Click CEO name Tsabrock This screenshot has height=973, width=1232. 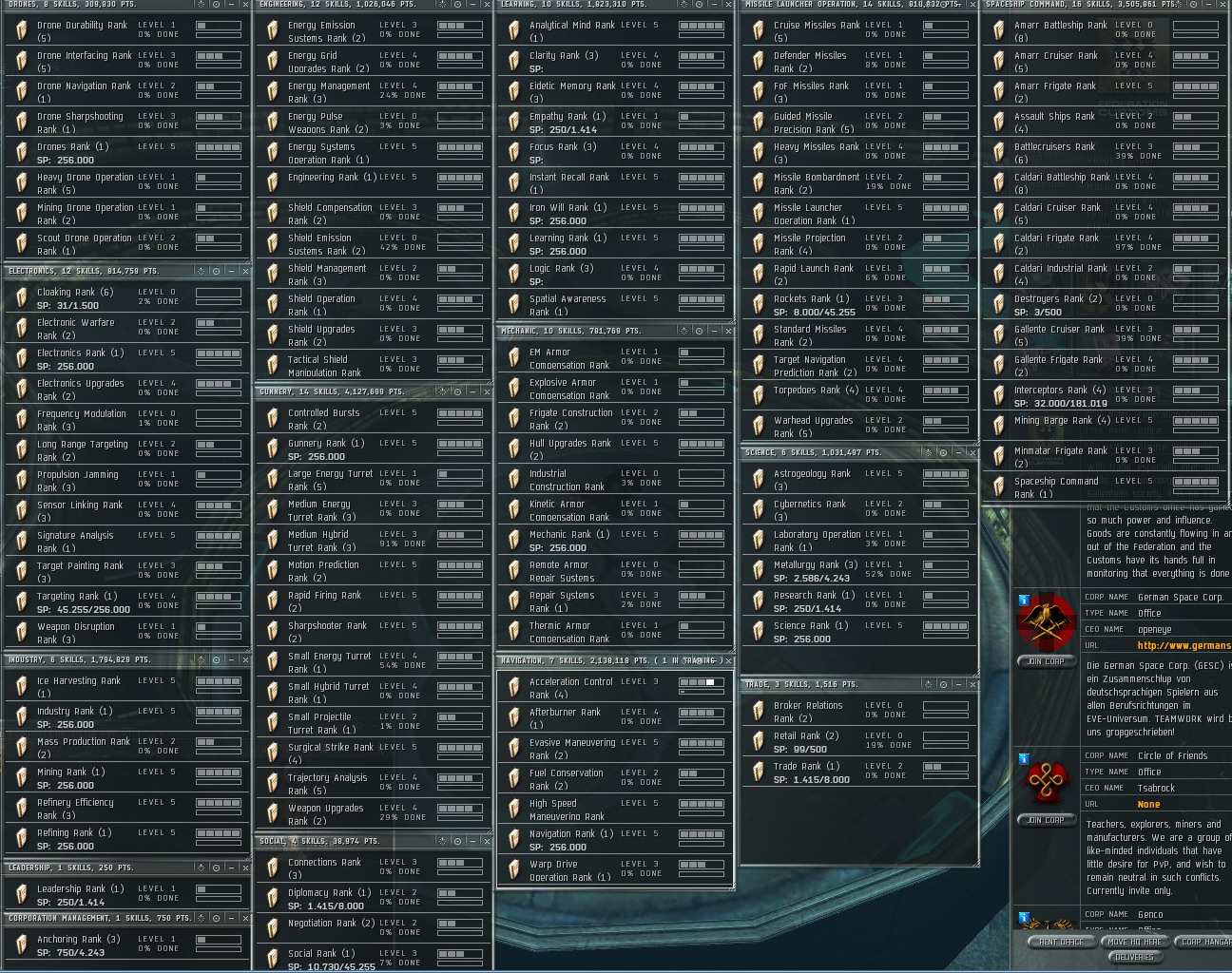click(x=1156, y=789)
